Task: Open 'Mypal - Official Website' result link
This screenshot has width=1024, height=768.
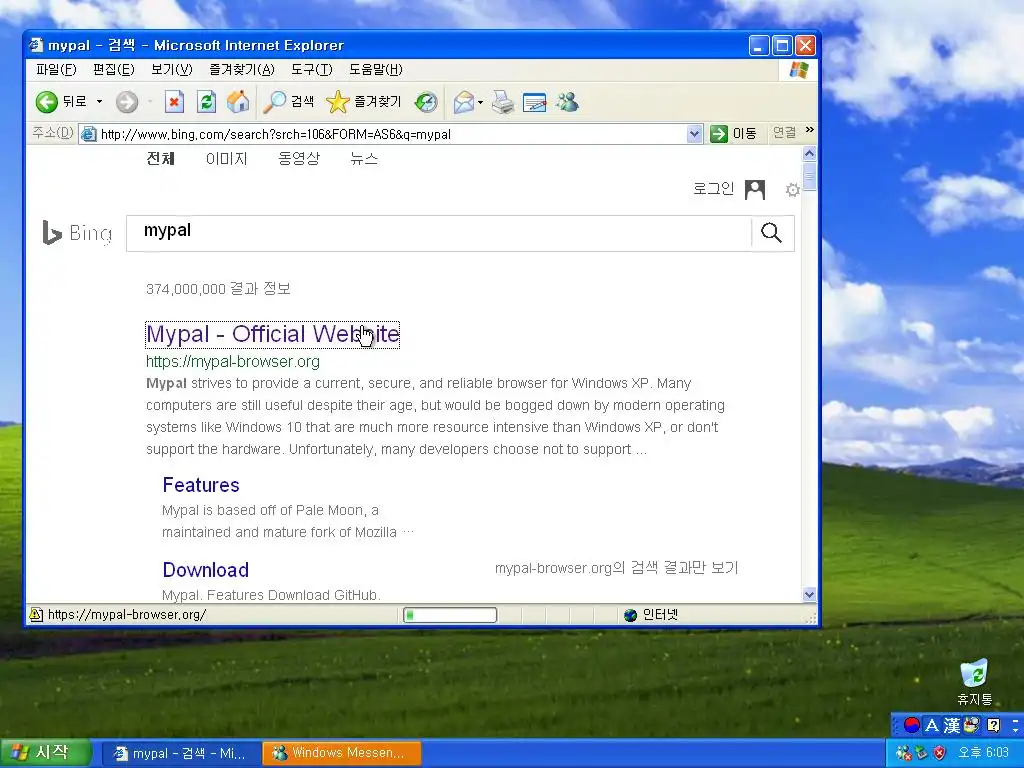Action: [x=272, y=334]
